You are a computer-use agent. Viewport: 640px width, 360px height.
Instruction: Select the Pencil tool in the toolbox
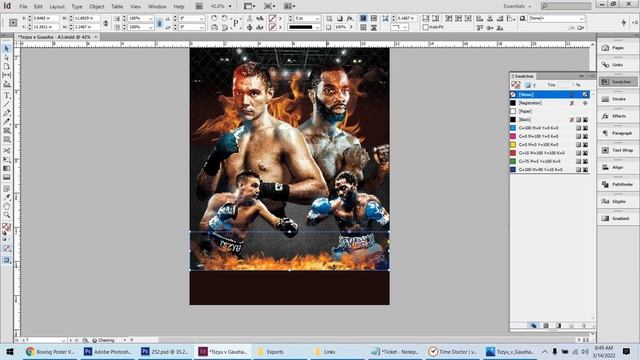pyautogui.click(x=7, y=122)
